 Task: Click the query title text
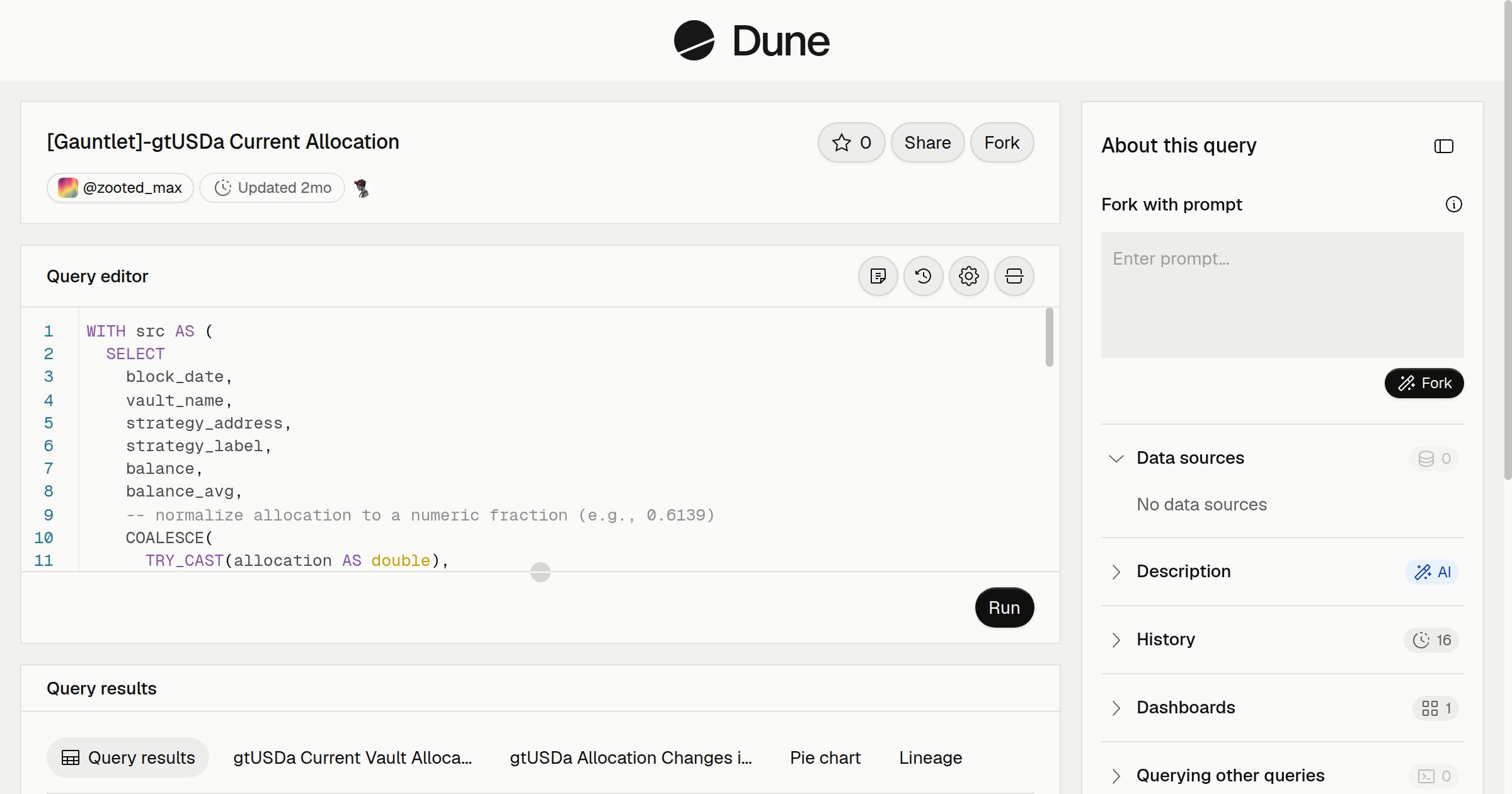pyautogui.click(x=223, y=142)
